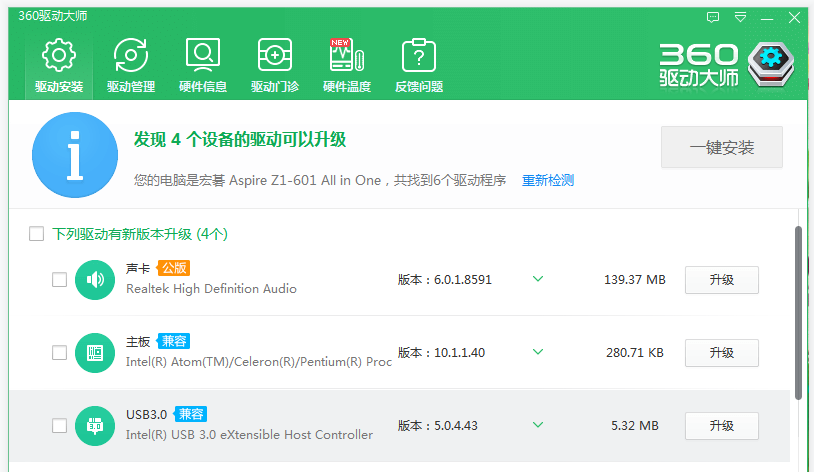
Task: Click the Realtek sound card speaker icon
Action: [95, 279]
